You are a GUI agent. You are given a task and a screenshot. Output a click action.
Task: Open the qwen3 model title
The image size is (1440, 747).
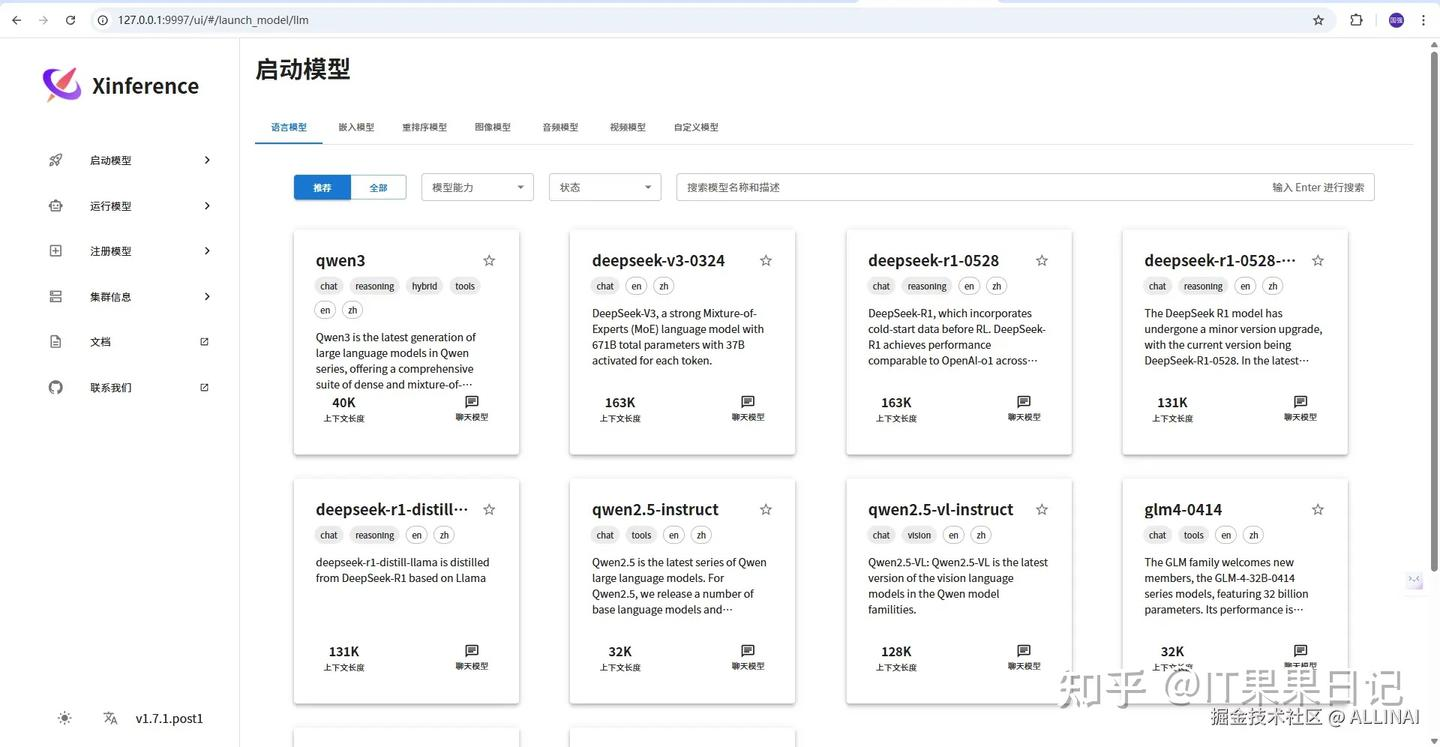pyautogui.click(x=341, y=261)
